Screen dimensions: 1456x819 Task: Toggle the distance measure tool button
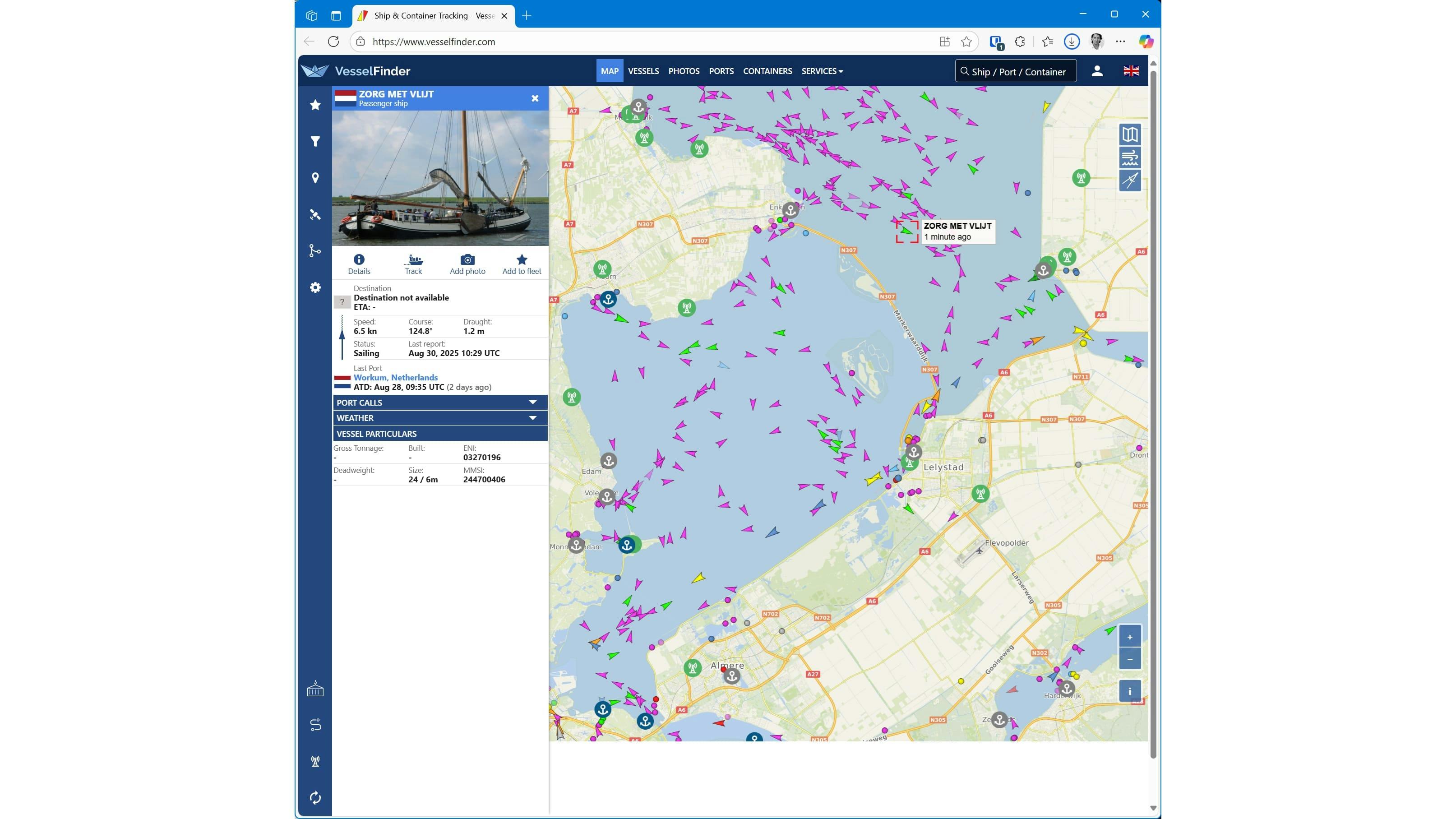[x=1129, y=181]
